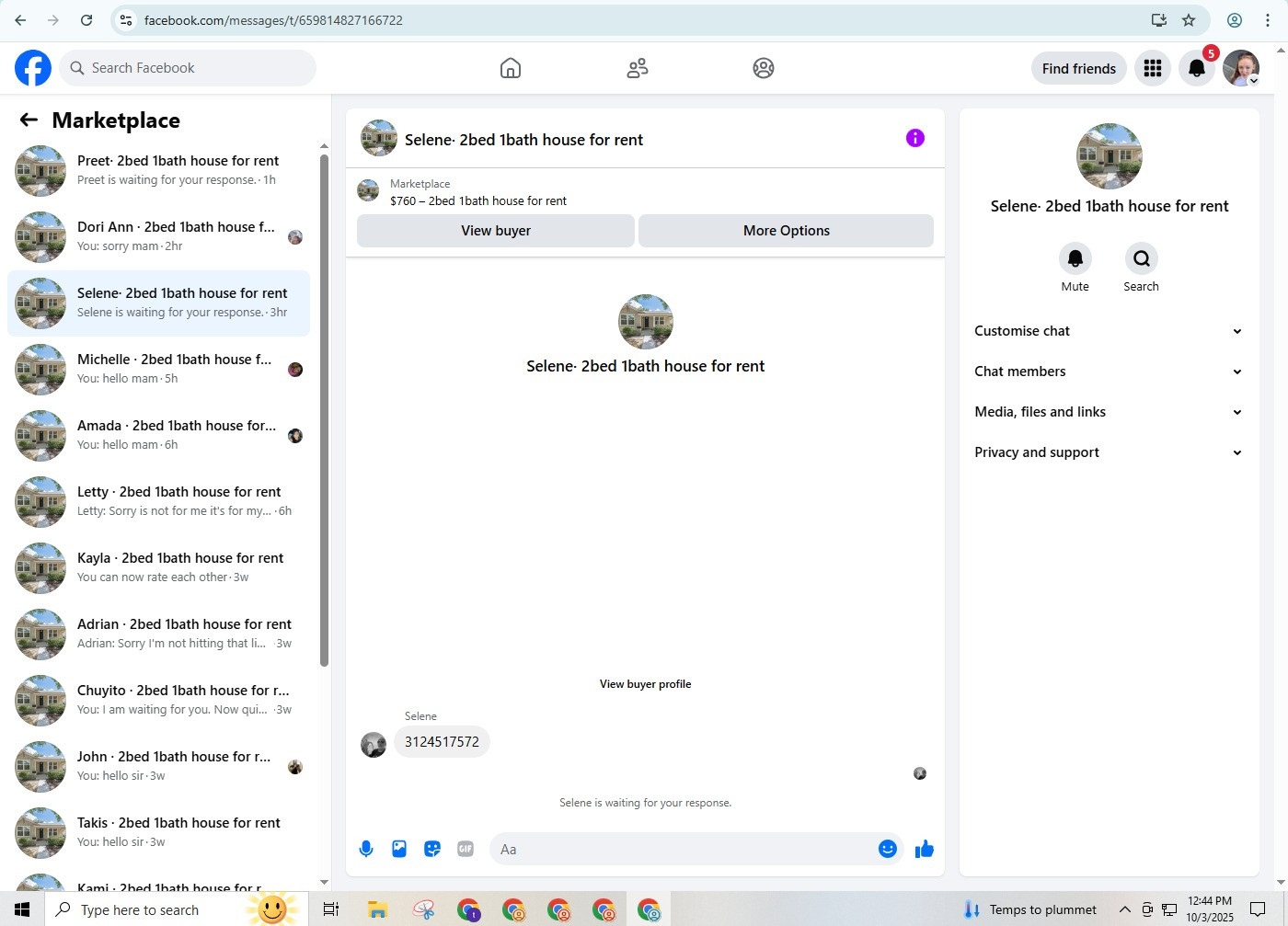Open Michelle house for rent conversation

[x=158, y=370]
